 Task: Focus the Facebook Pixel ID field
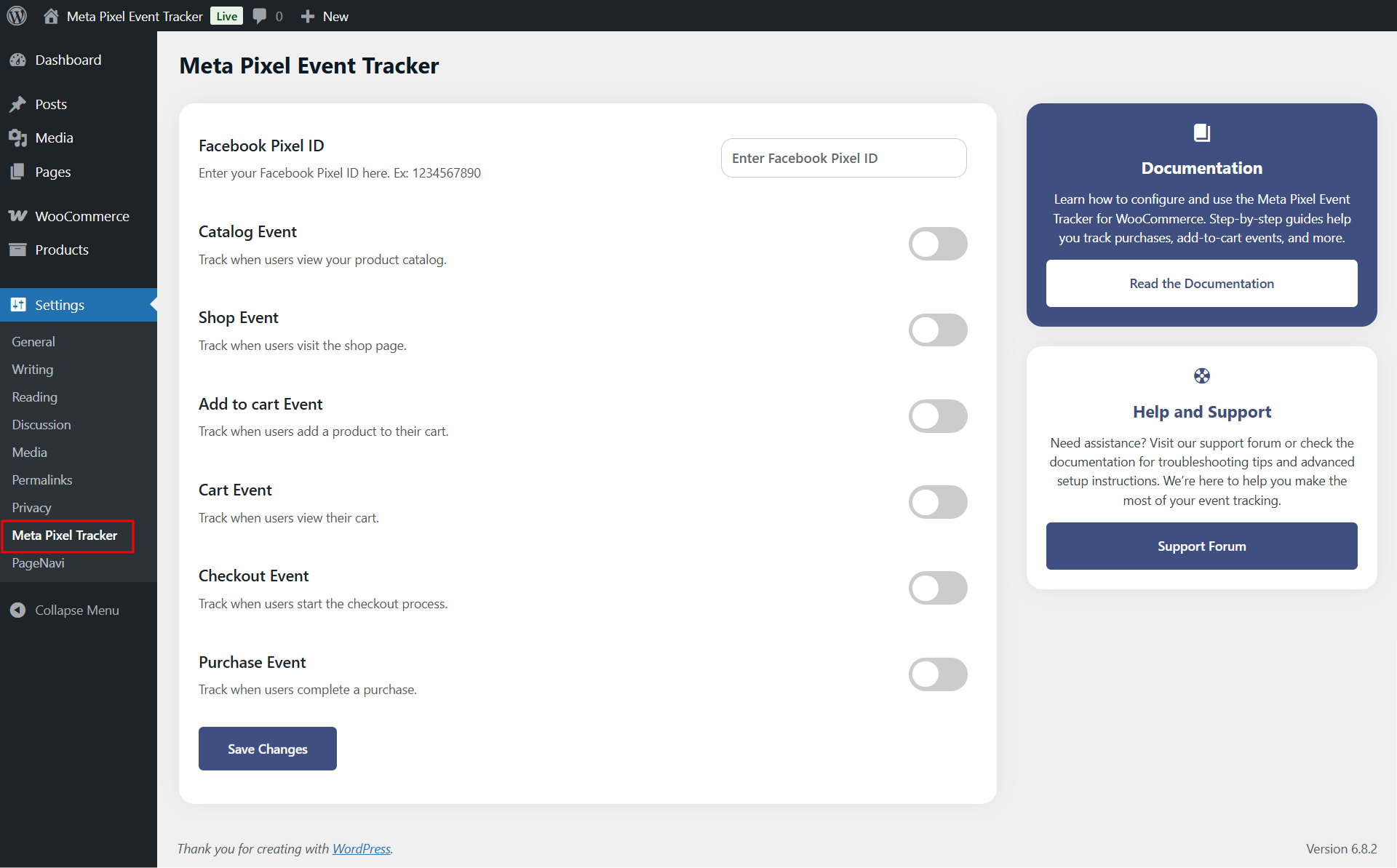844,158
